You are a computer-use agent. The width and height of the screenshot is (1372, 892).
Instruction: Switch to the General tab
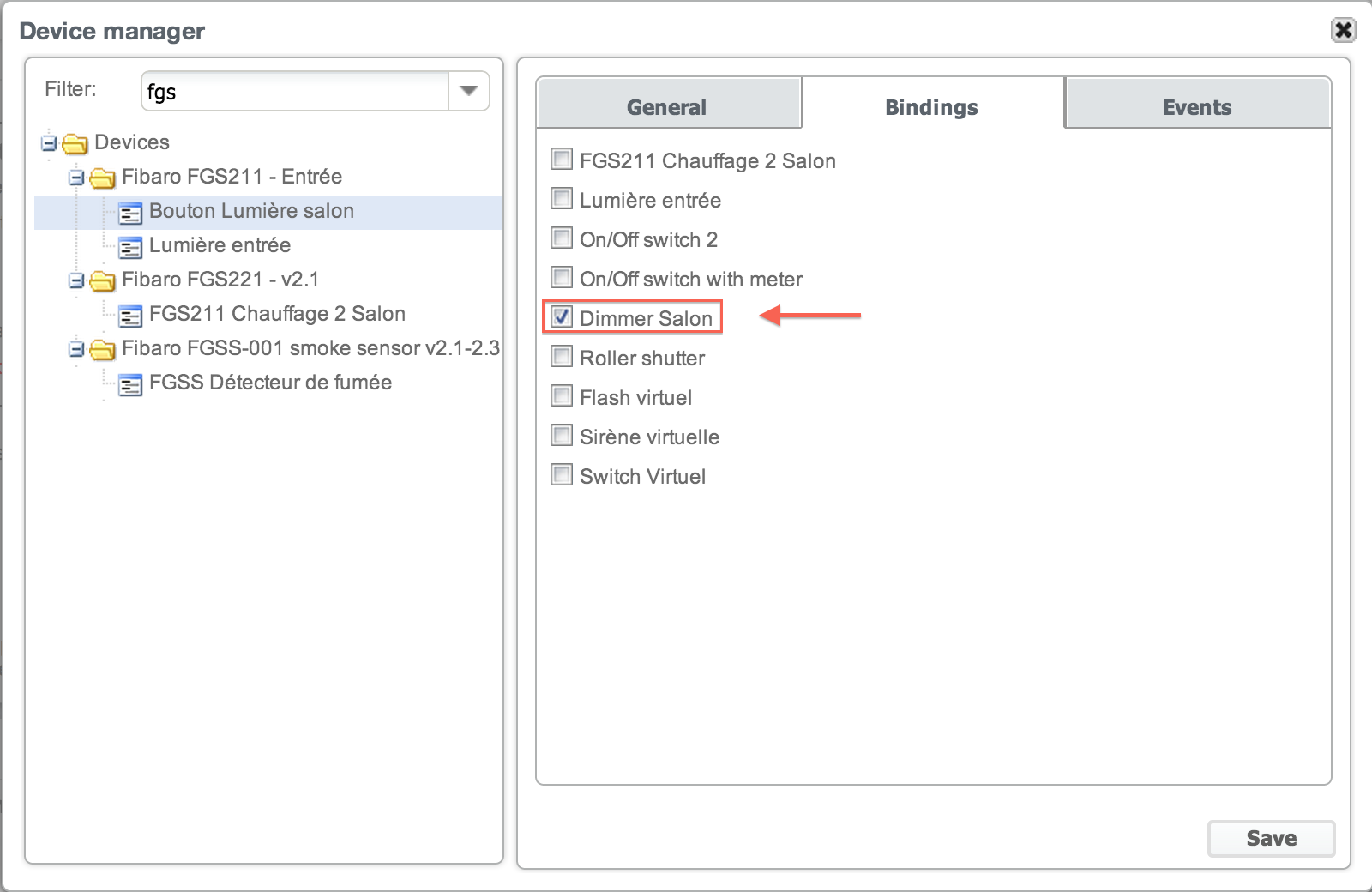click(x=667, y=107)
